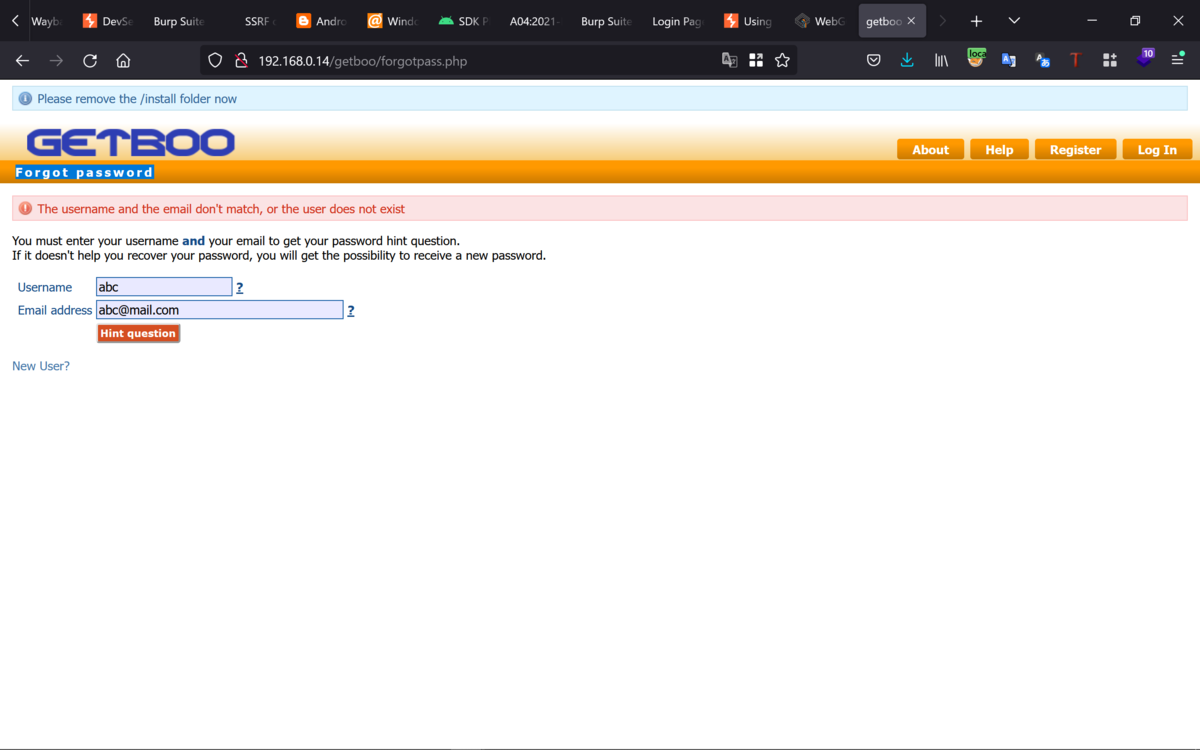
Task: Switch to the SDK tab
Action: 462,21
